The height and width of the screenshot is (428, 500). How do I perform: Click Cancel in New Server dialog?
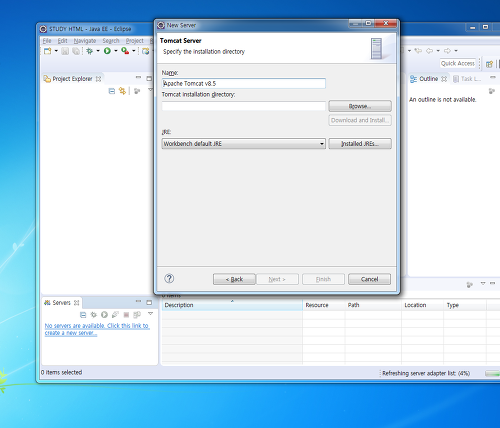(369, 279)
